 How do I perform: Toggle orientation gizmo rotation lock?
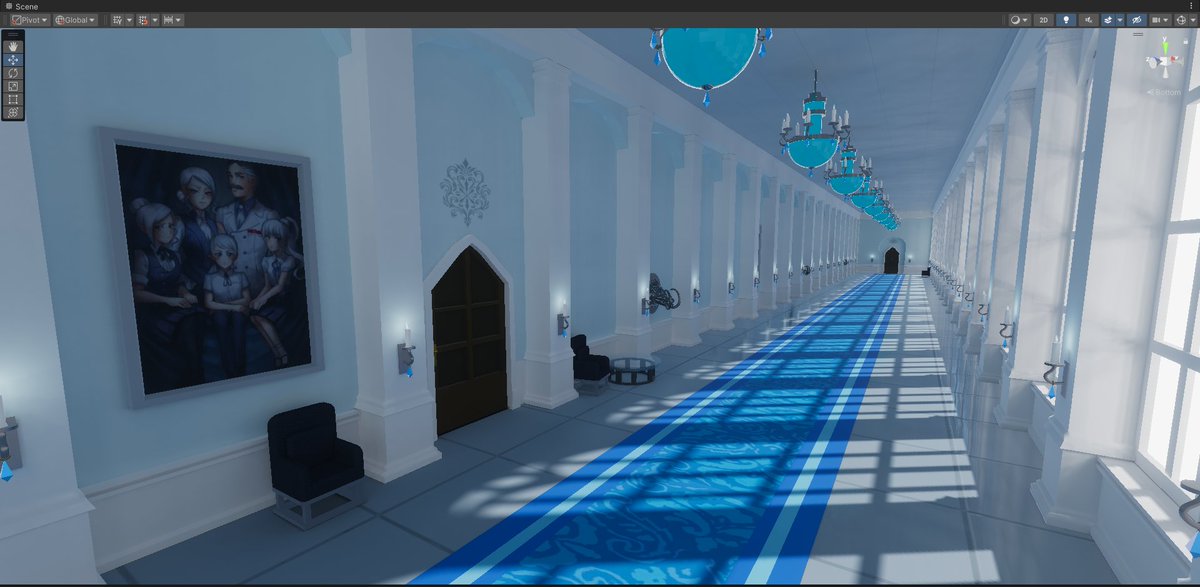[1186, 42]
